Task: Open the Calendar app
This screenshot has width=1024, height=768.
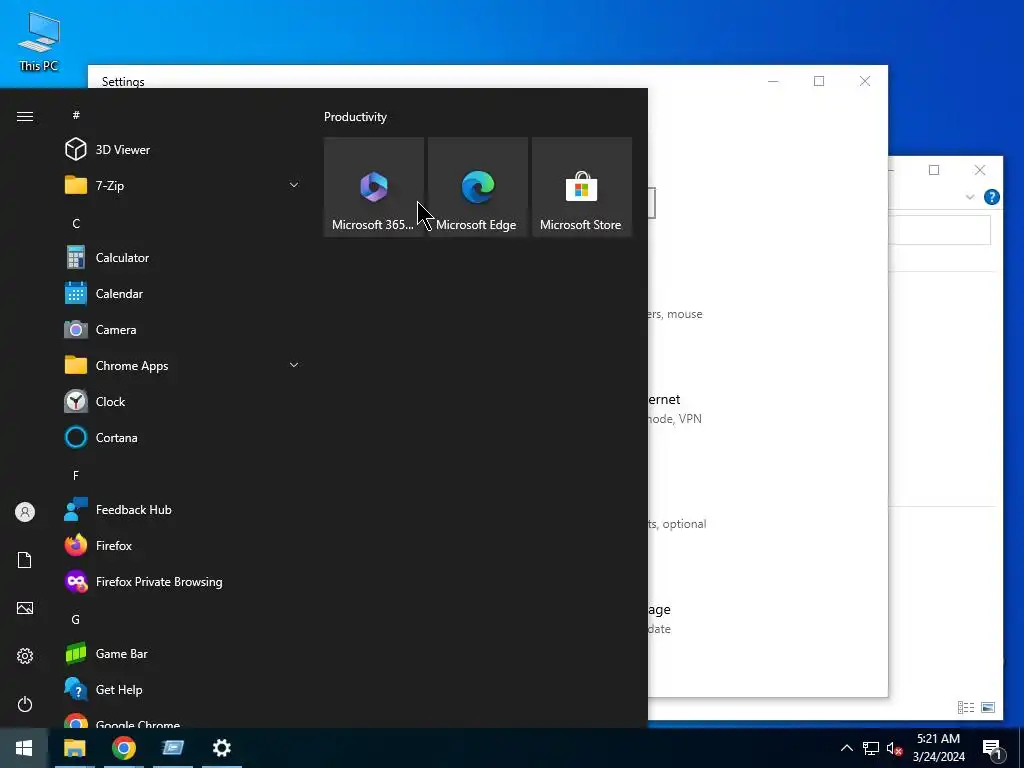Action: click(x=183, y=293)
